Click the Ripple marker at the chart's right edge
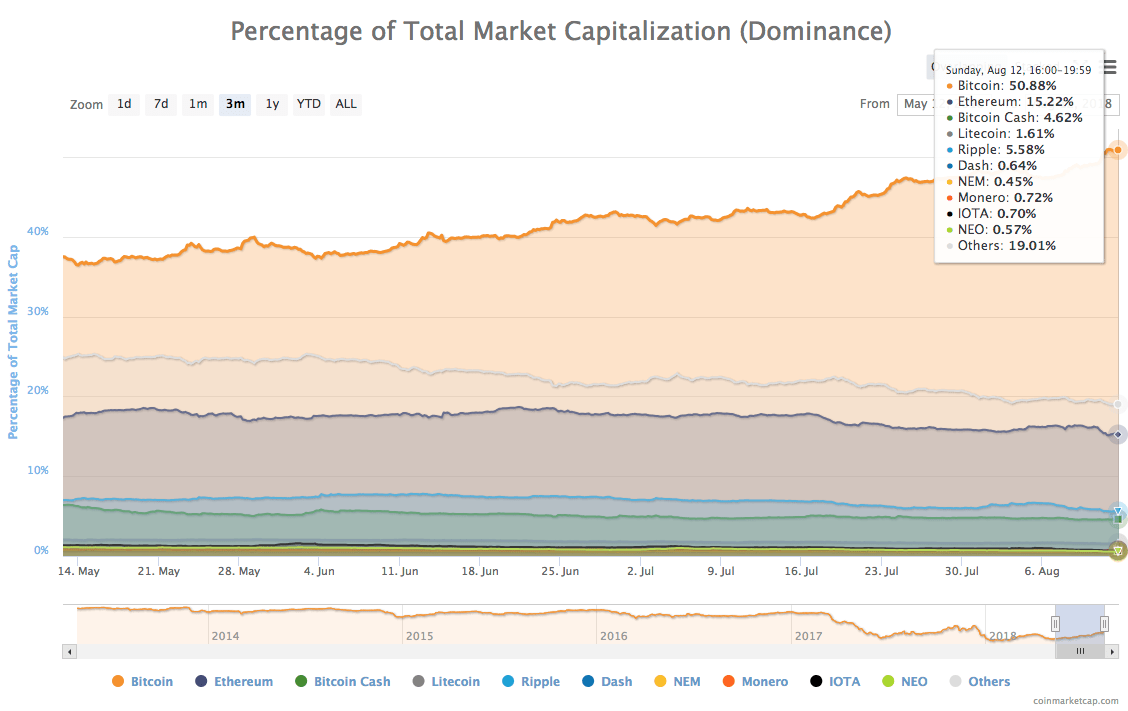This screenshot has height=711, width=1128. pos(1117,510)
